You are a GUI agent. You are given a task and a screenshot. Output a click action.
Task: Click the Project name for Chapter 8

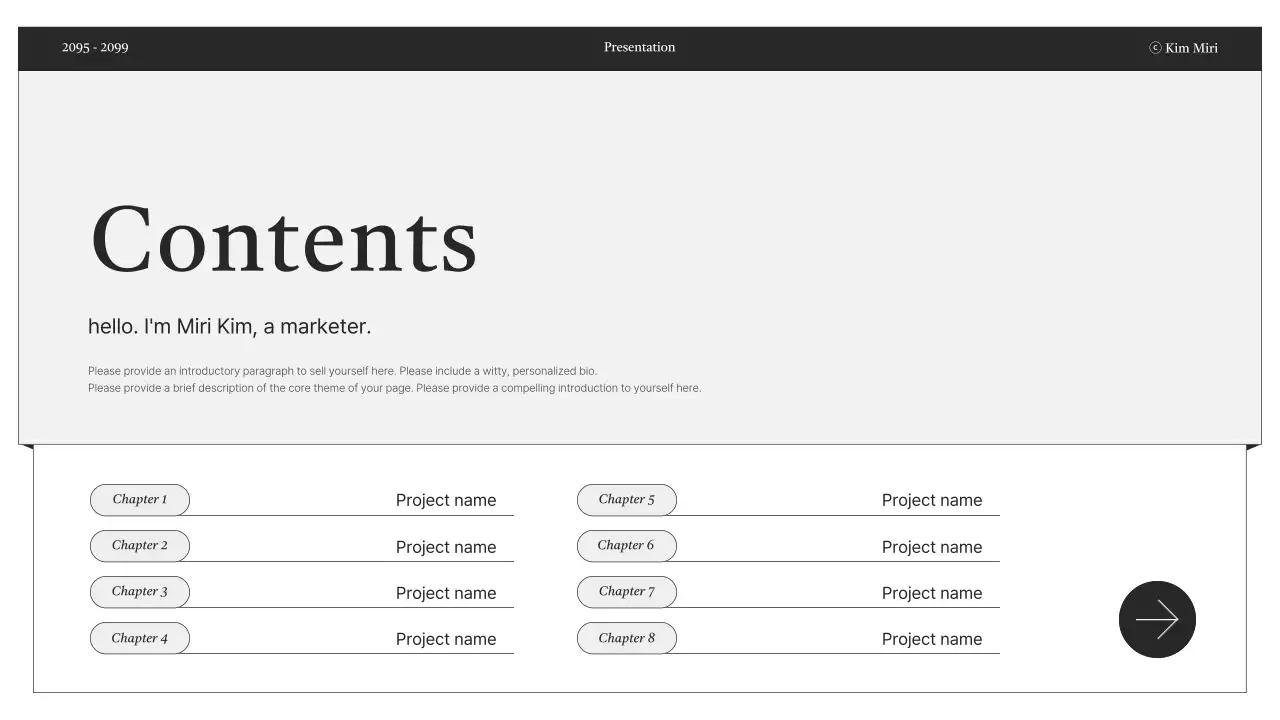point(932,639)
